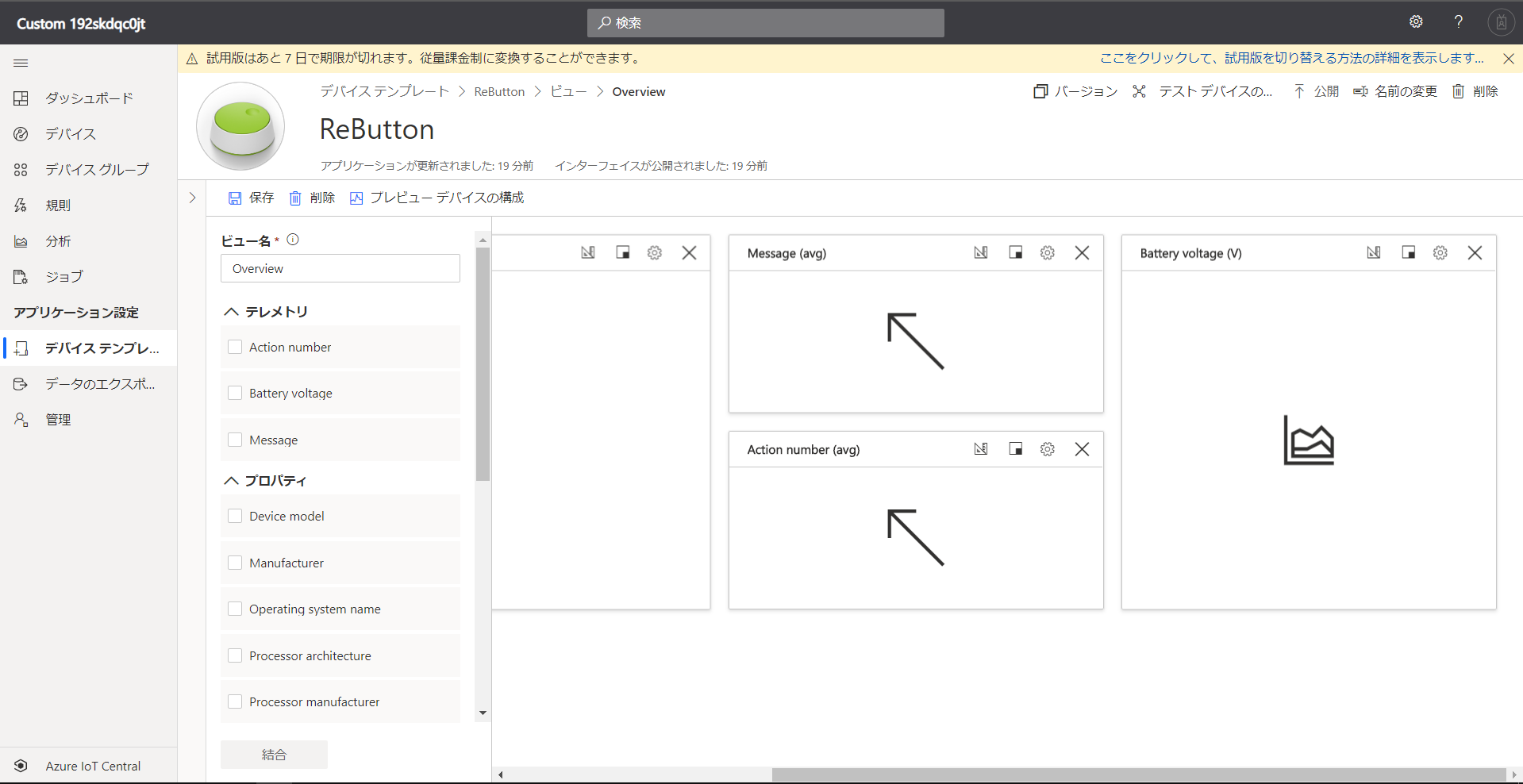
Task: Open settings gear of untitled leftmost tile
Action: click(655, 252)
